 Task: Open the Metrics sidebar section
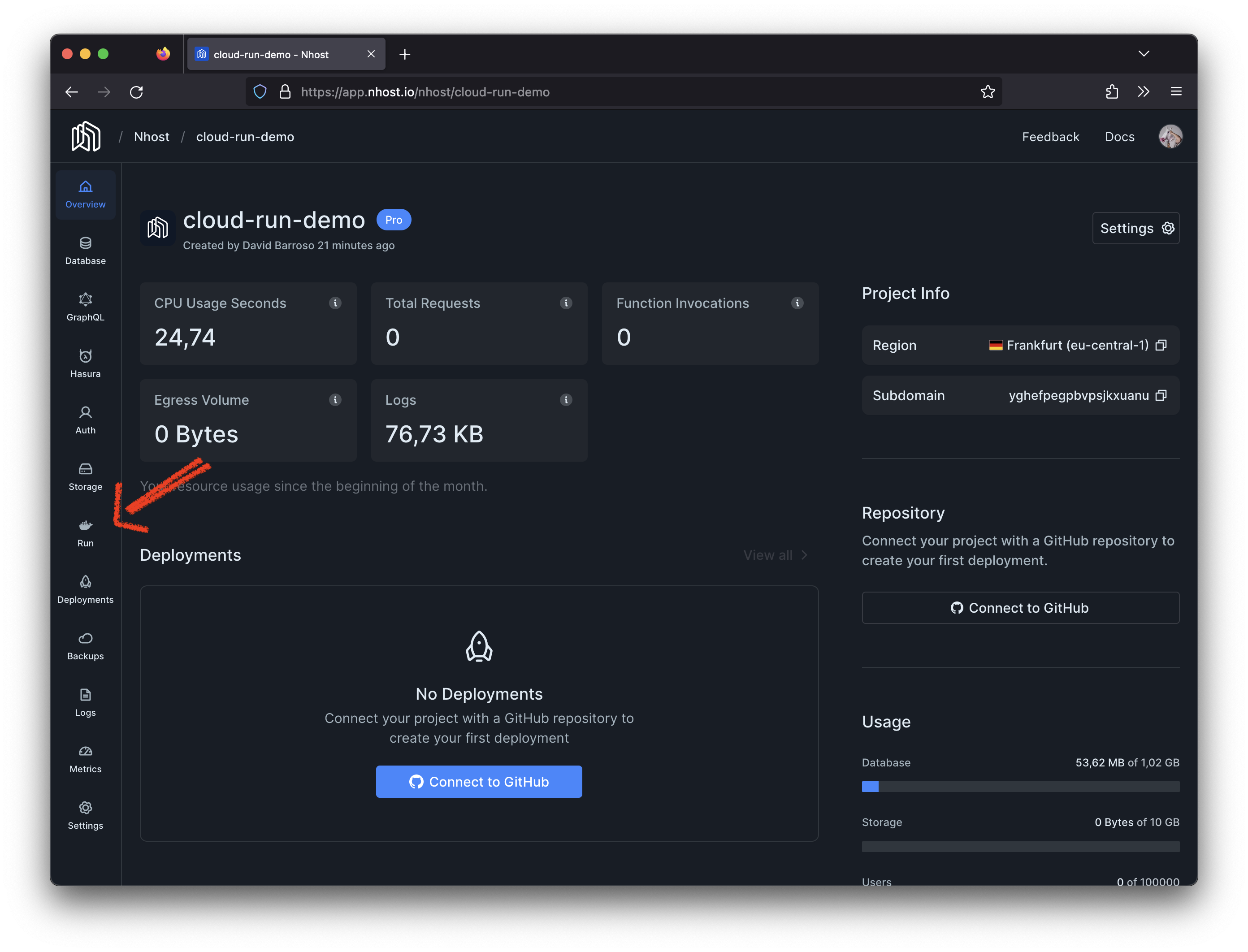pos(85,759)
